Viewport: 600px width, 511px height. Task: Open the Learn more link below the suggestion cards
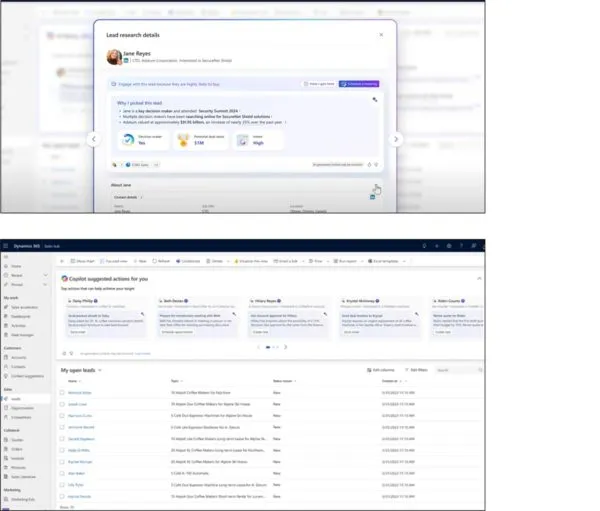tap(143, 354)
